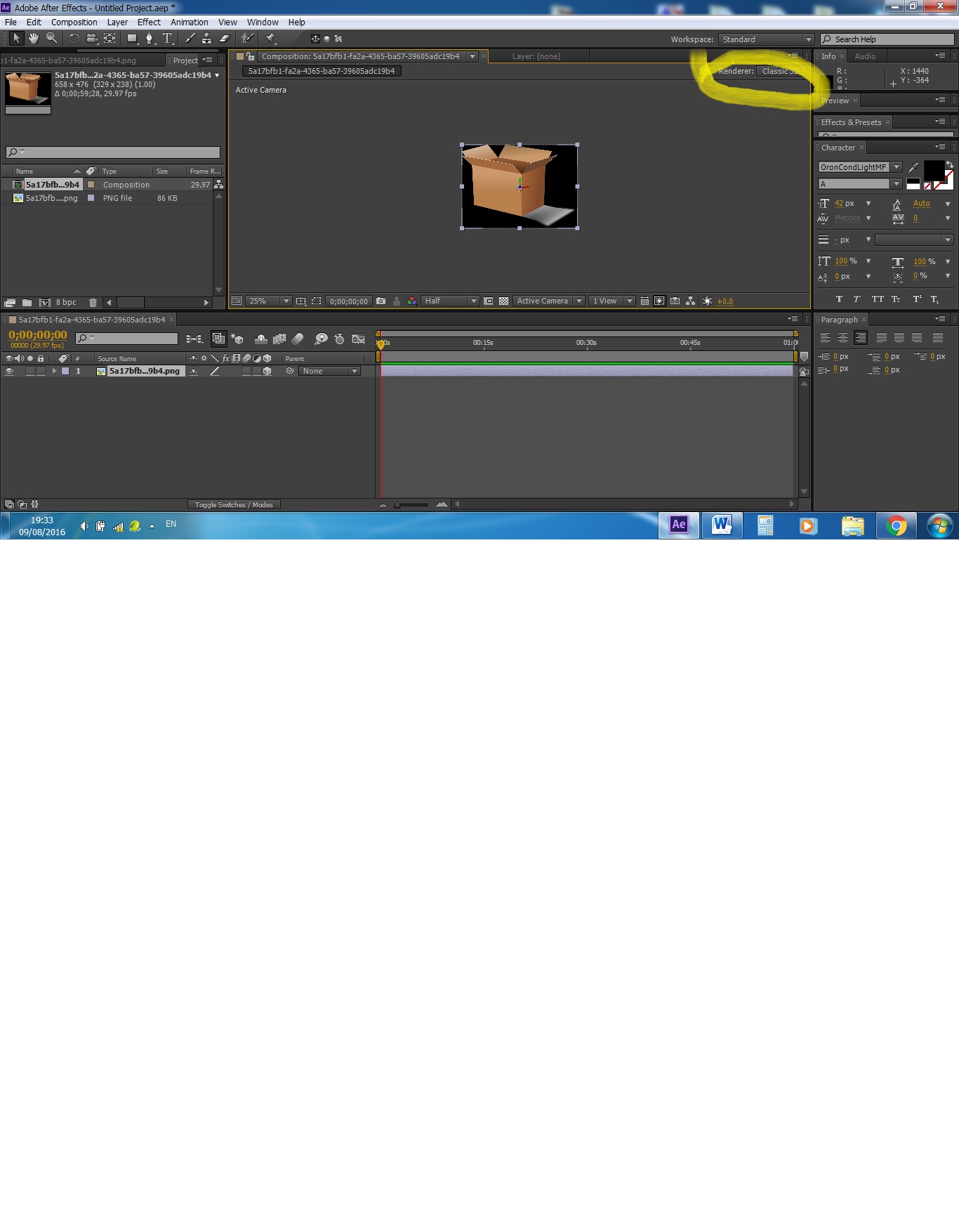Click Toggle Switches / Modes button
This screenshot has width=959, height=1232.
coord(234,505)
